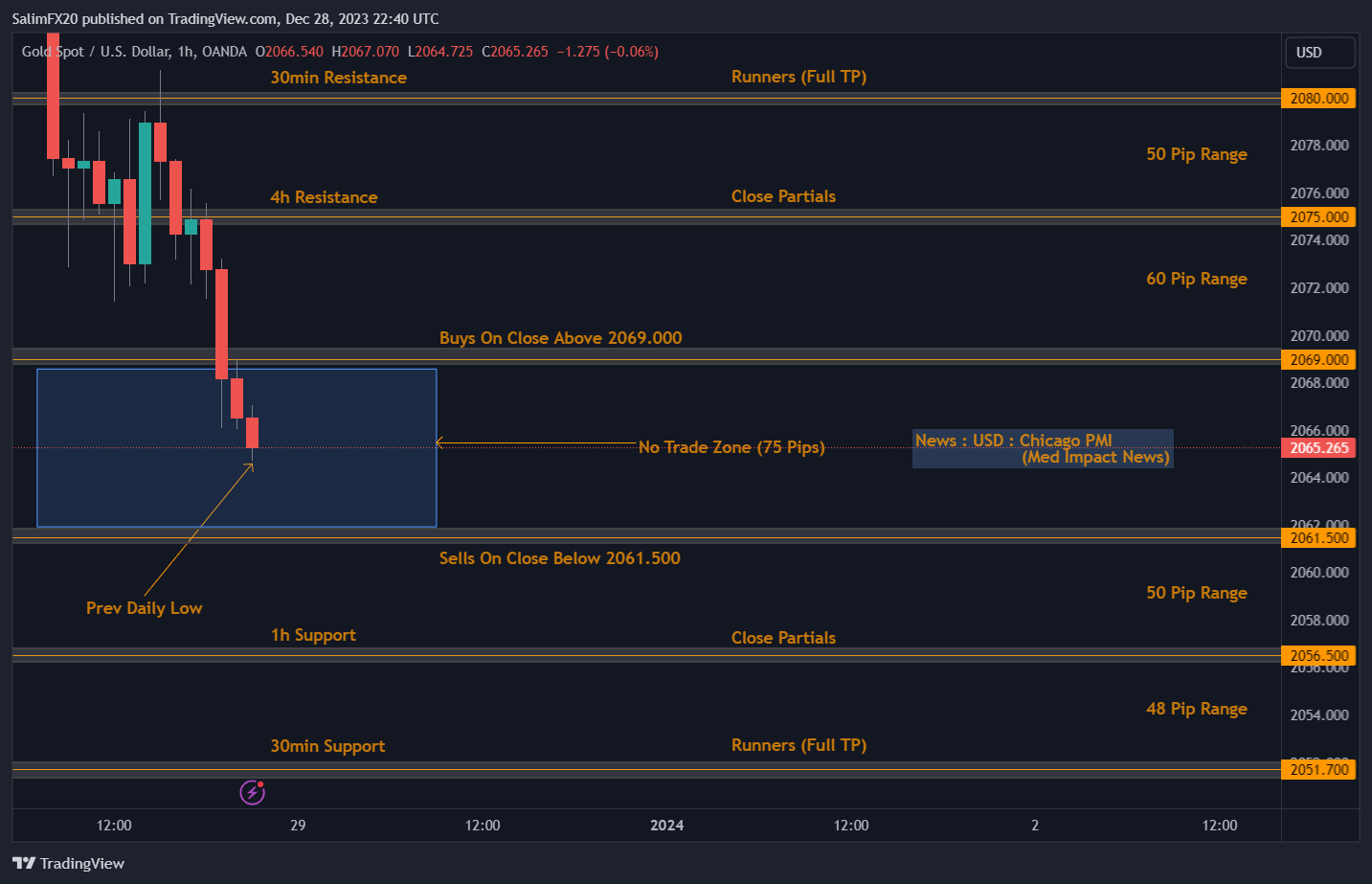Click the 1h timeframe label in the header
1372x884 pixels.
point(186,52)
